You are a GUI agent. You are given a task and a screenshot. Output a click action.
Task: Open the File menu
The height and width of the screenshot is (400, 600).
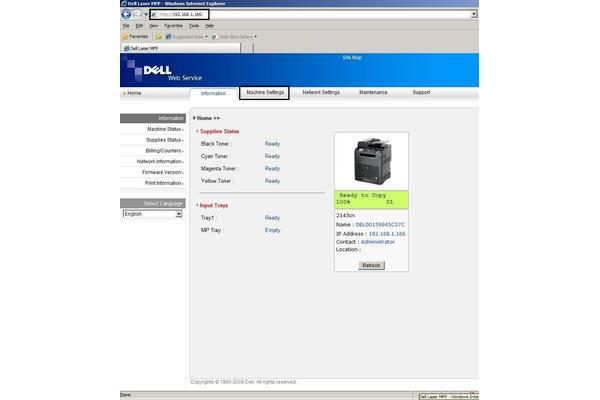coord(126,26)
